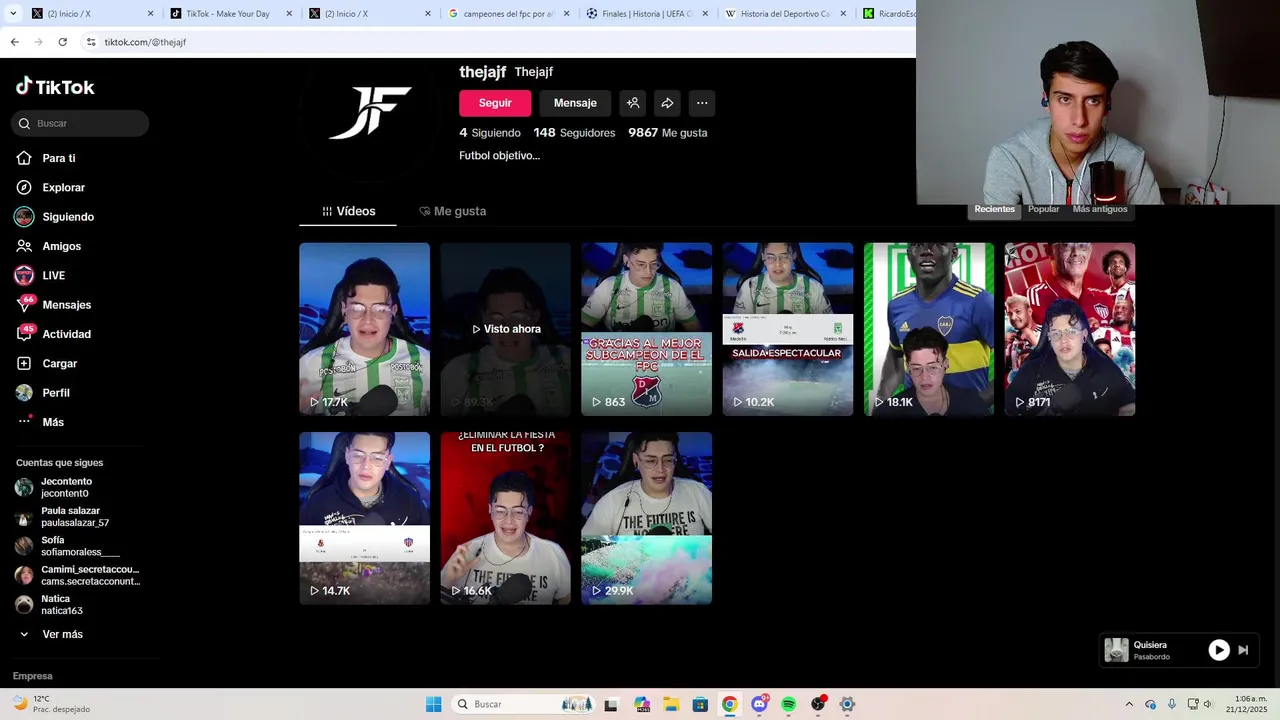Open Mensajes inbox in sidebar
Screen dimensions: 1280x720
[x=54, y=305]
